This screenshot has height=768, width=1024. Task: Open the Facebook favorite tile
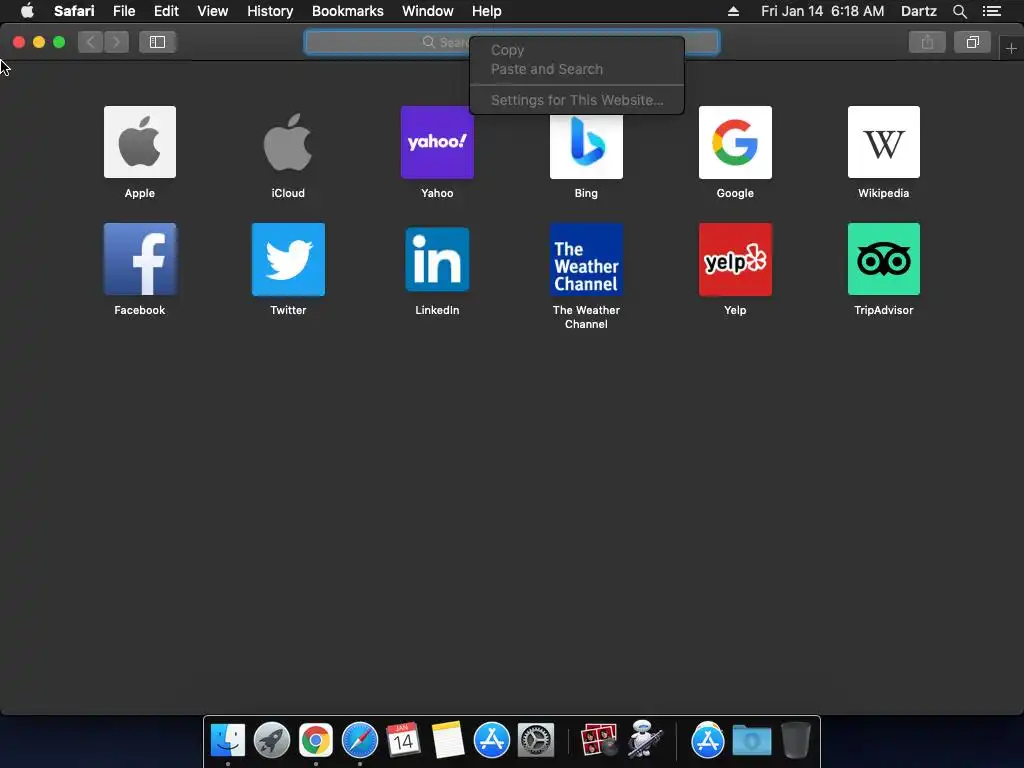140,259
